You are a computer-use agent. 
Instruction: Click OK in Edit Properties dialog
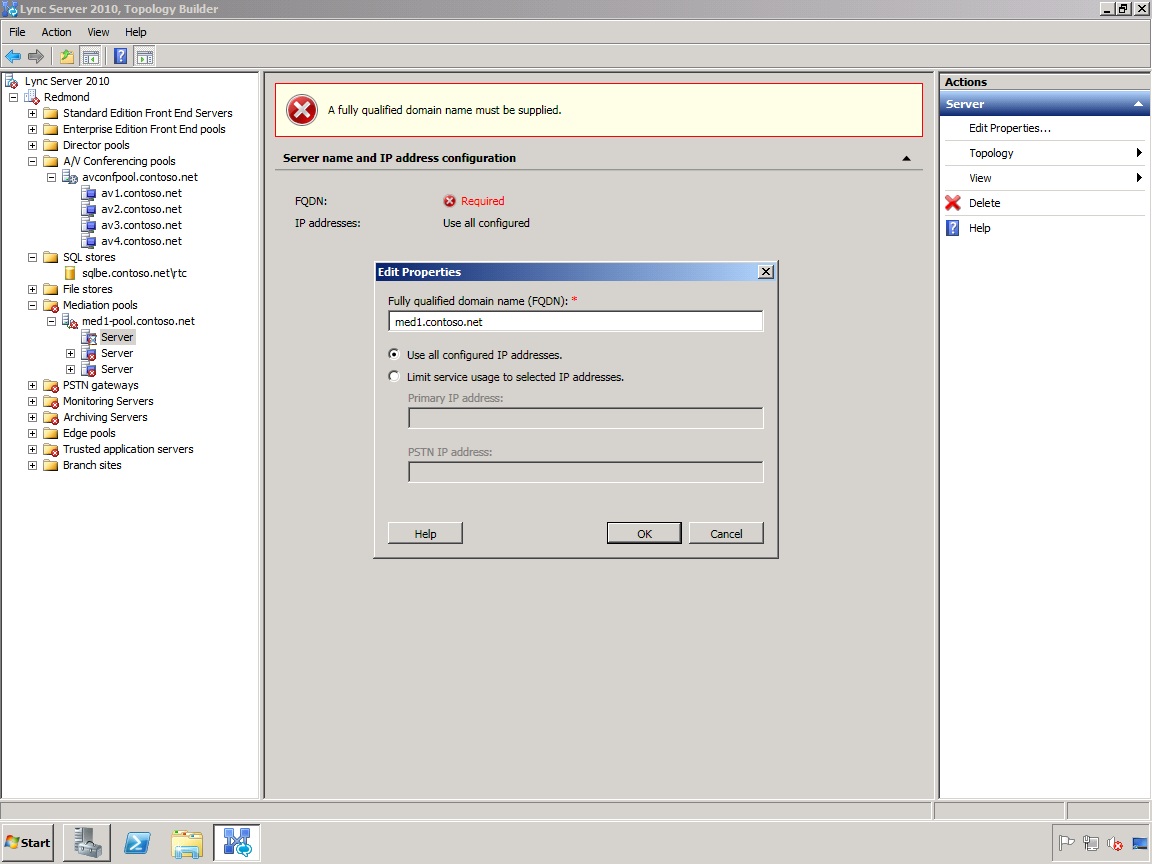[644, 533]
